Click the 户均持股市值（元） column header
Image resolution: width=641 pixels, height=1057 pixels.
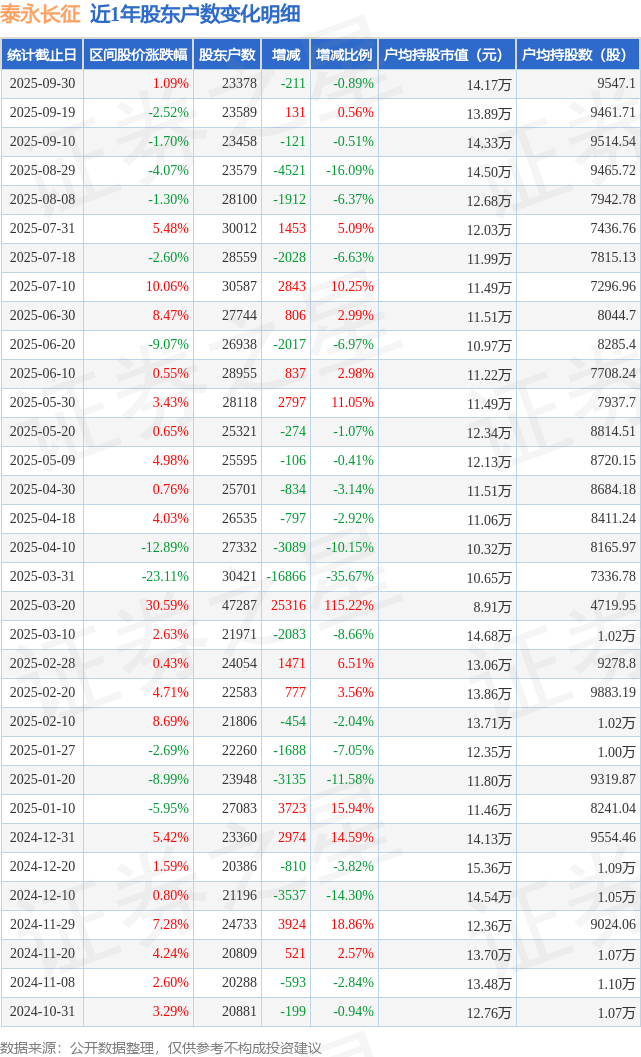(446, 55)
